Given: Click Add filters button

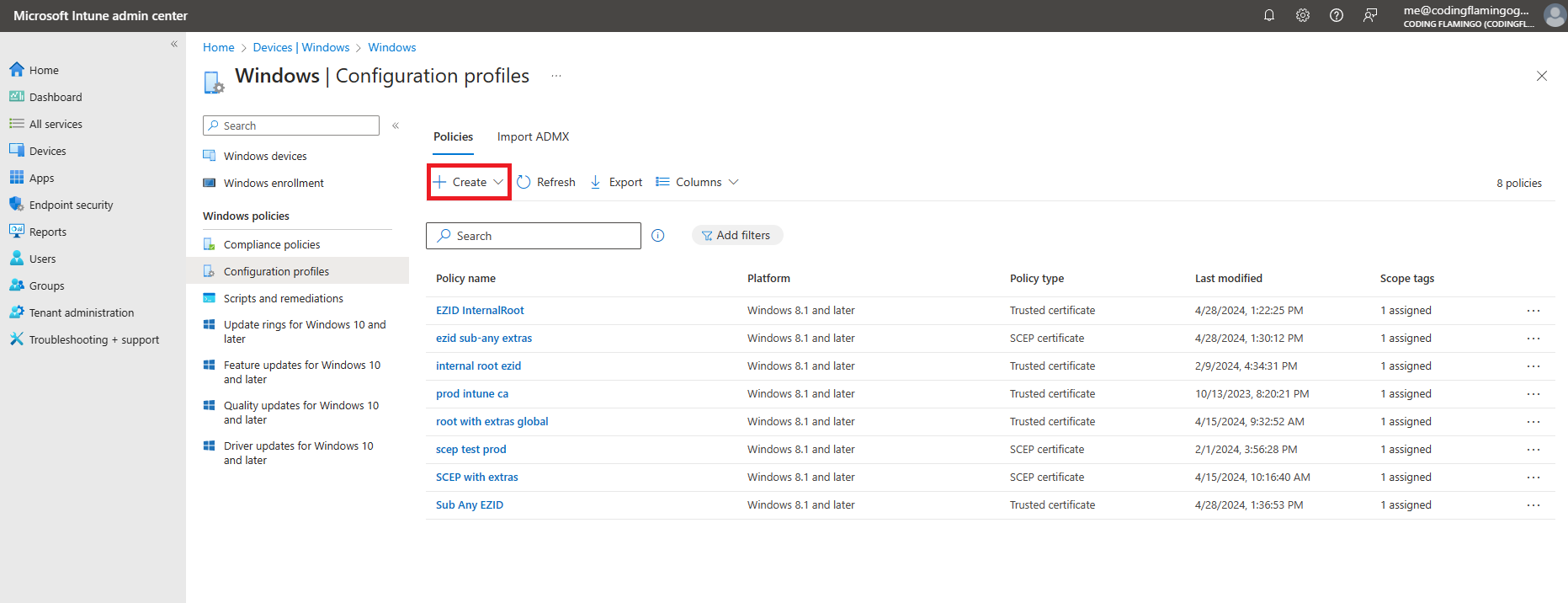Looking at the screenshot, I should click(736, 236).
